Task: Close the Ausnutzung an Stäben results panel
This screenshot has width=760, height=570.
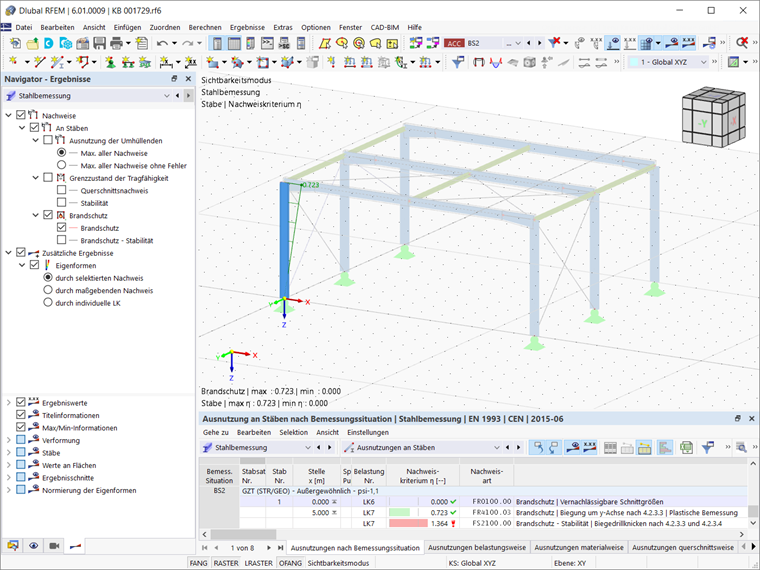Action: point(752,418)
